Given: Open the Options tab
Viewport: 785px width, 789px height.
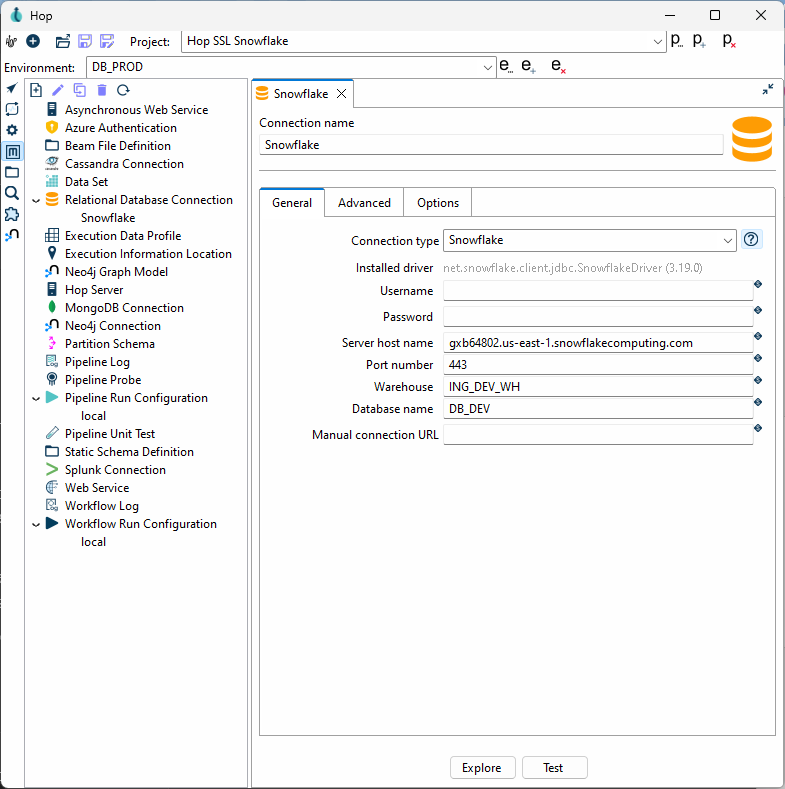Looking at the screenshot, I should coord(438,203).
